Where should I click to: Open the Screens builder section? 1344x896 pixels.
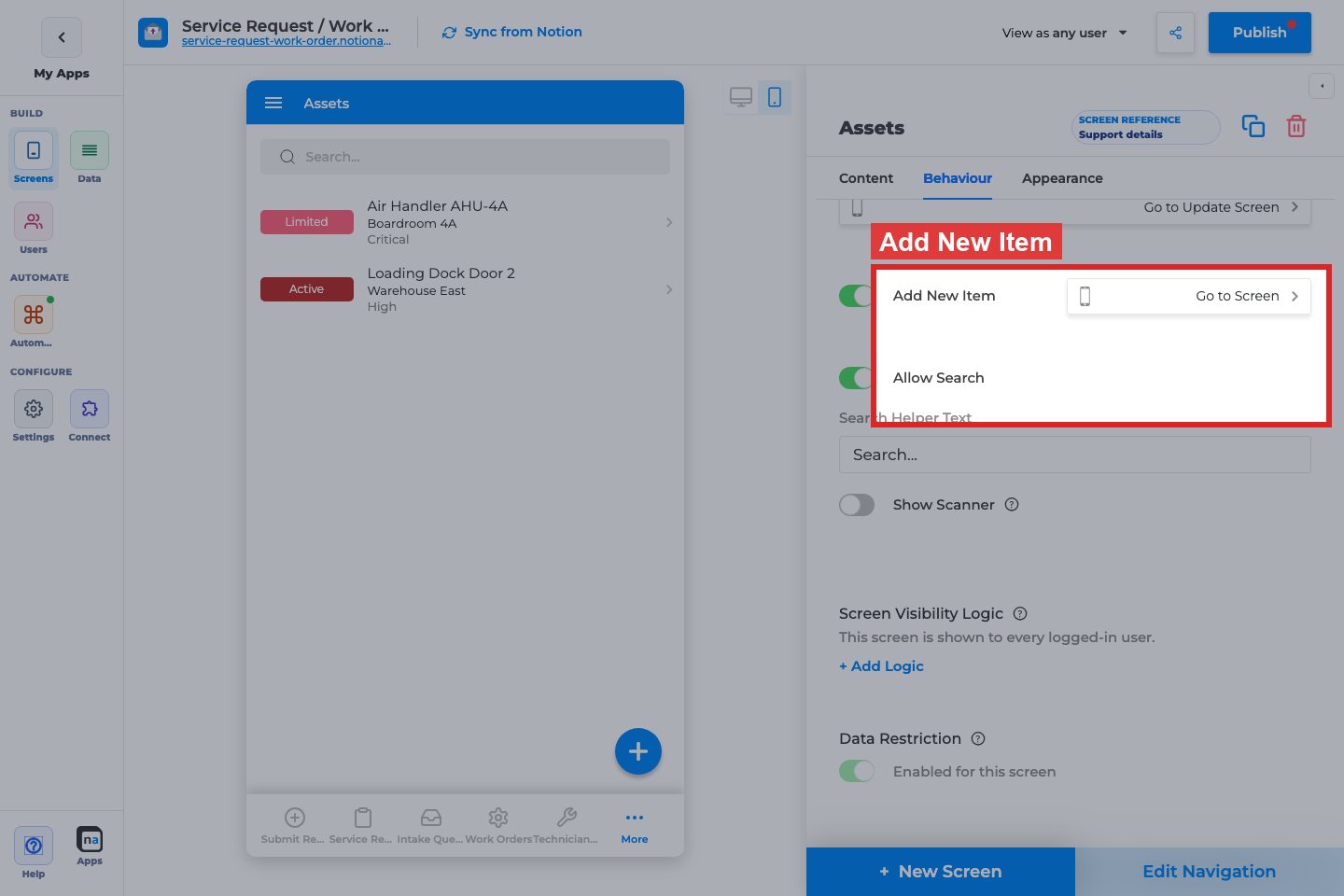34,158
